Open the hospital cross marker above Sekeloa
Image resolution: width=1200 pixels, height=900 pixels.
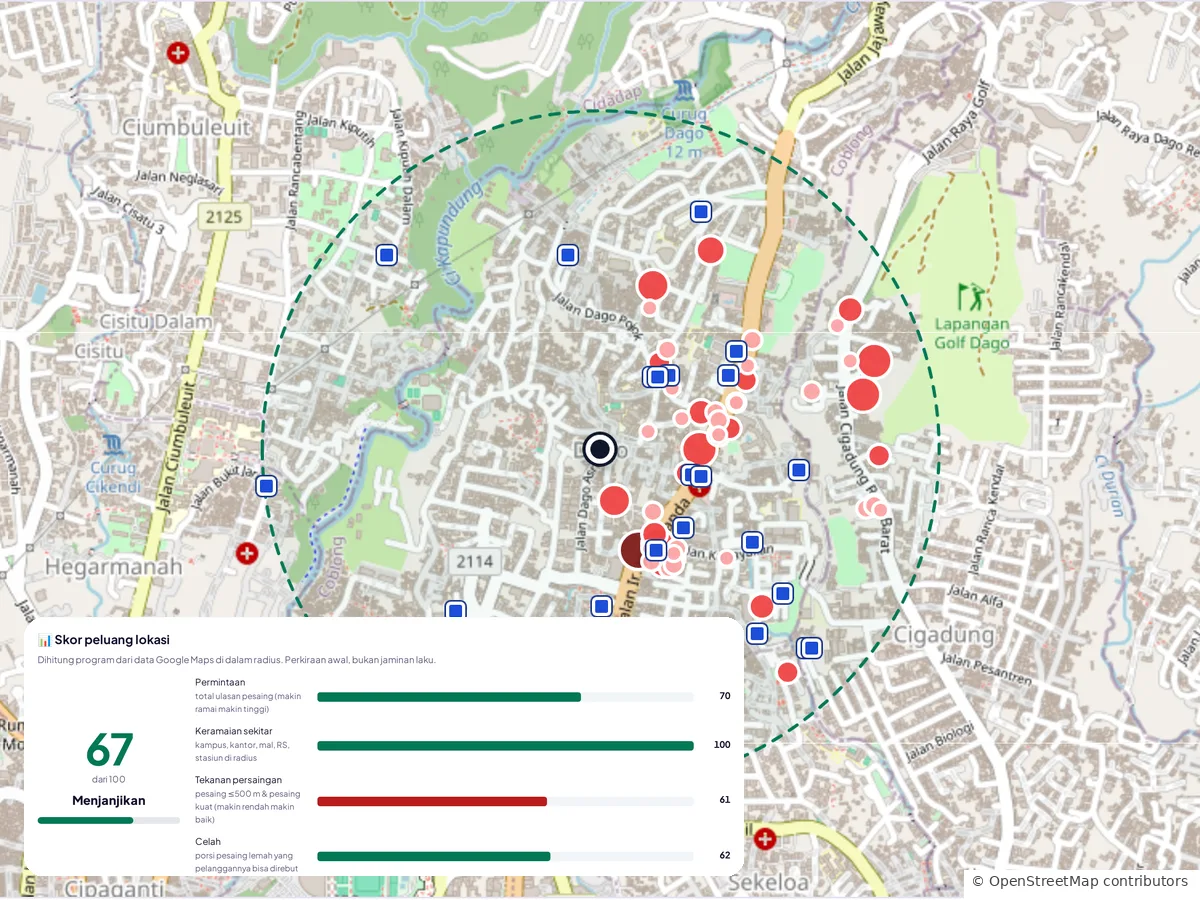point(765,839)
